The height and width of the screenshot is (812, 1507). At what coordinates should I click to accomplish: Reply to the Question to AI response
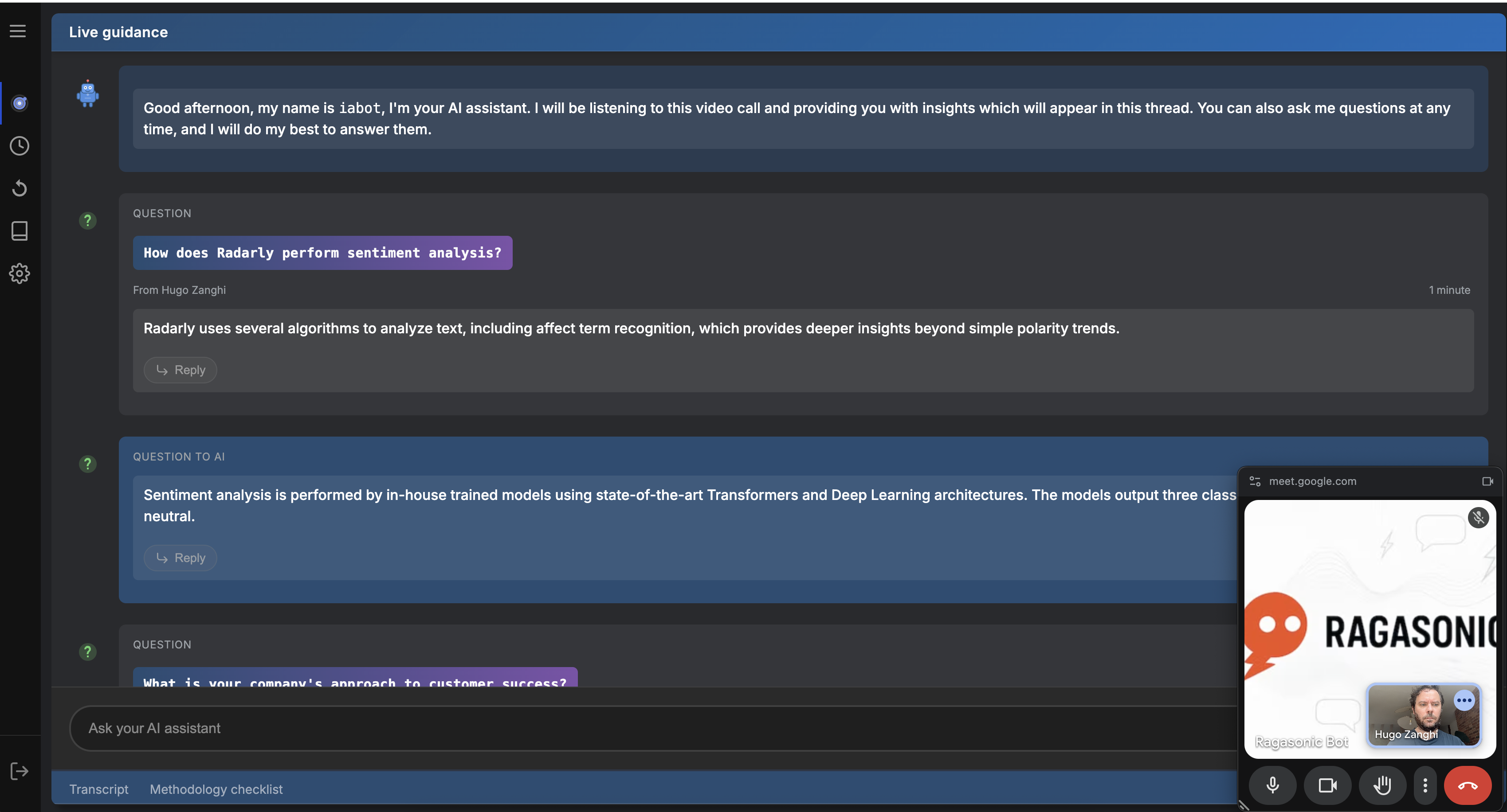(180, 558)
